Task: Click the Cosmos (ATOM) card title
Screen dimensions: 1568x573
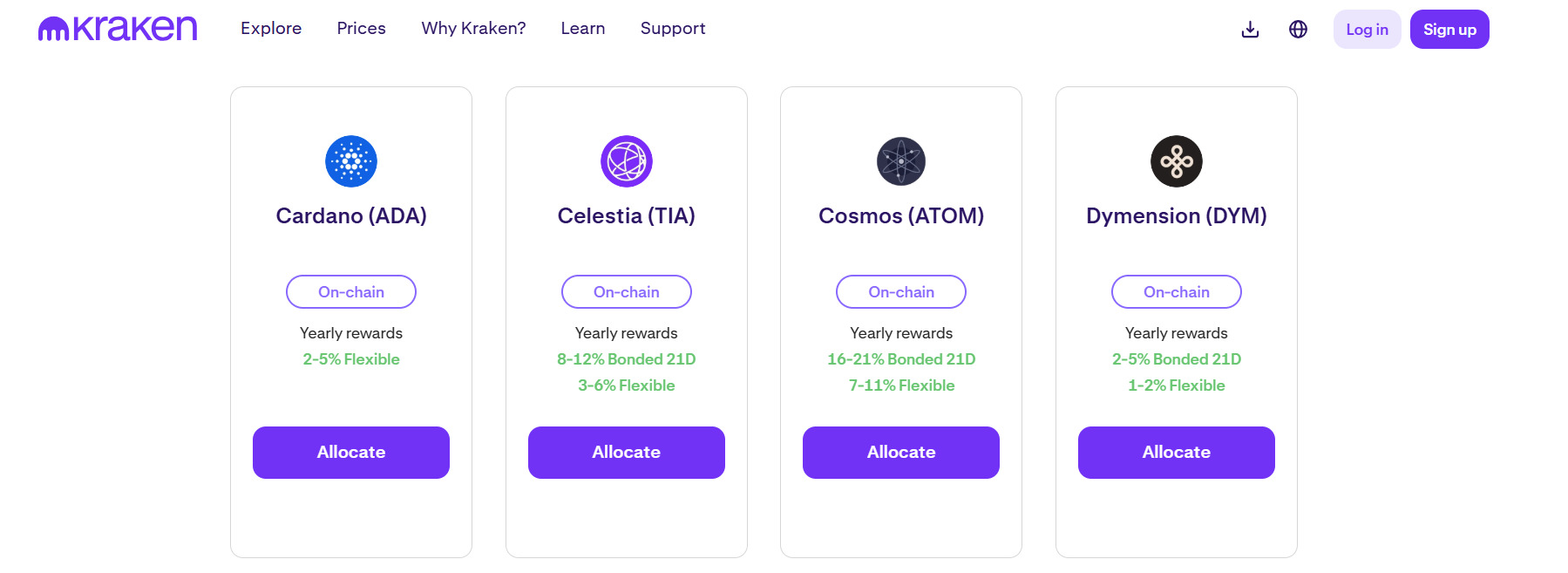Action: pos(900,216)
